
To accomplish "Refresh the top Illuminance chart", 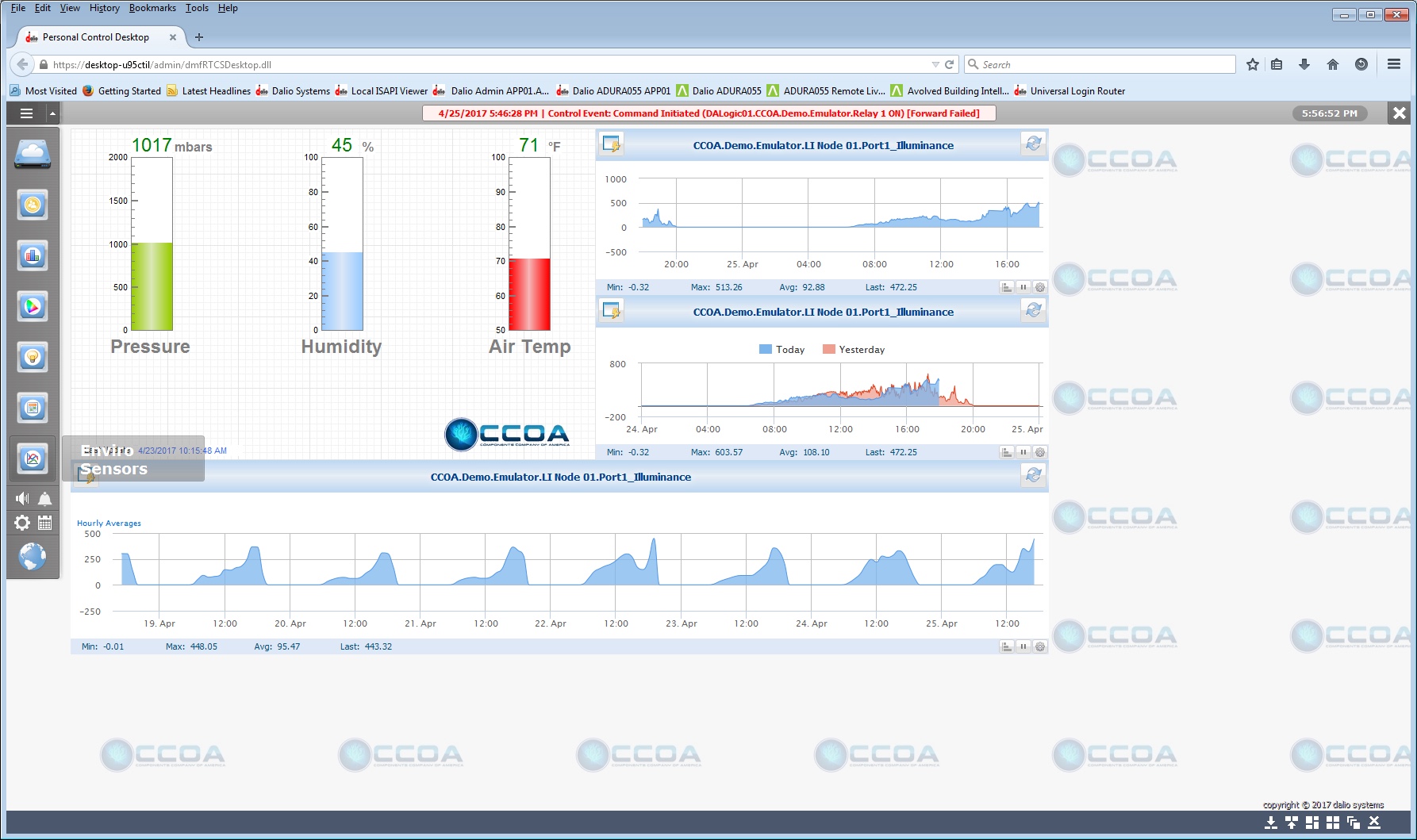I will pyautogui.click(x=1033, y=144).
